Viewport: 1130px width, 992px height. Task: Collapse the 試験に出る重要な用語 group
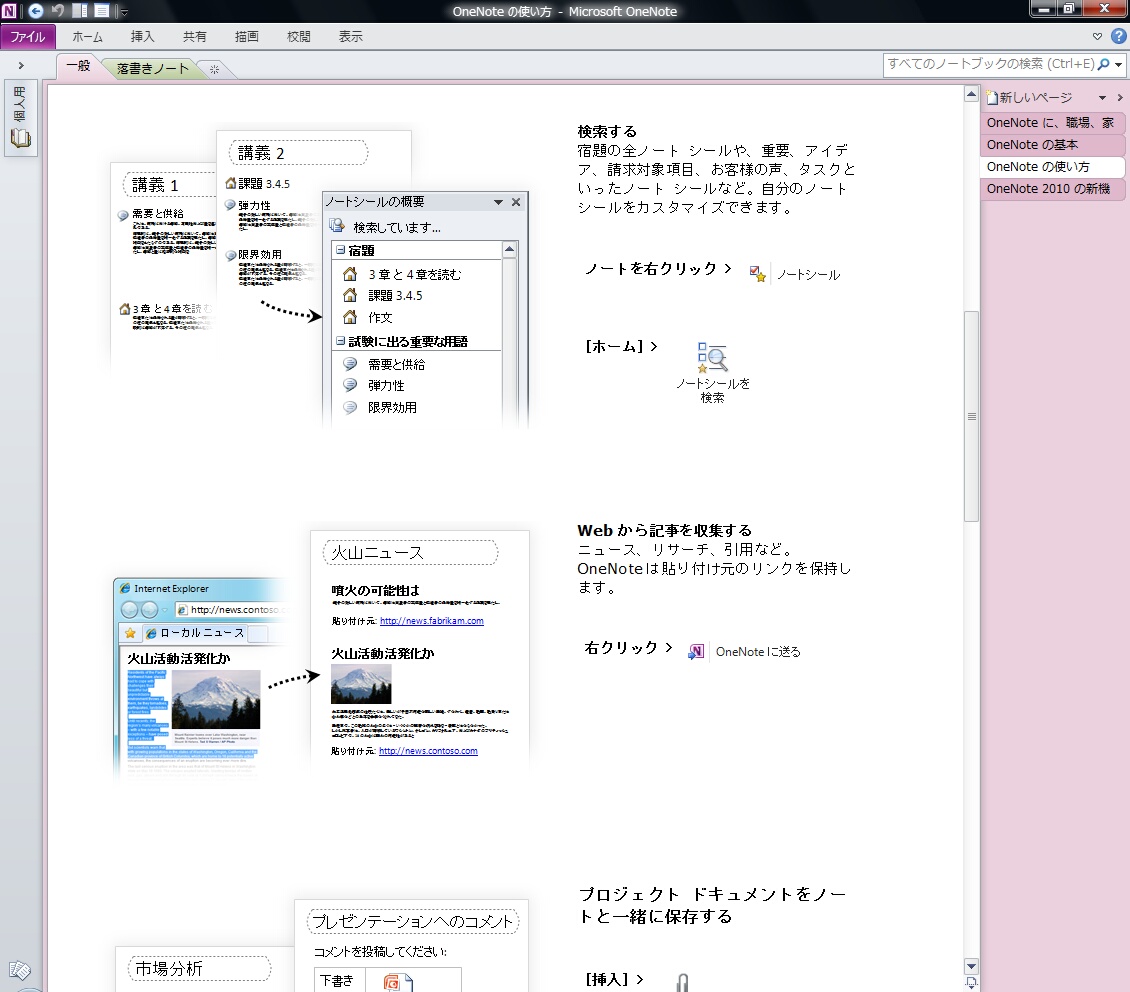pyautogui.click(x=340, y=341)
